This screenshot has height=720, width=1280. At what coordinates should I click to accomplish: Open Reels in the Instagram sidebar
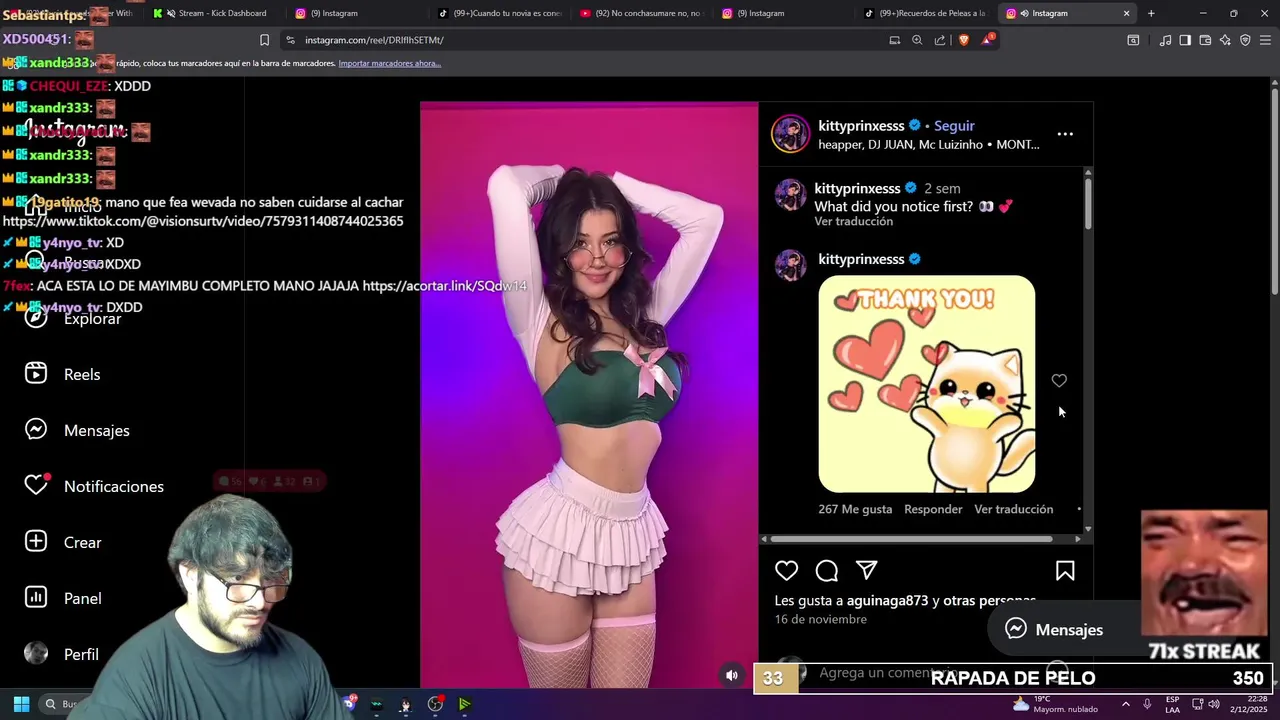coord(62,374)
